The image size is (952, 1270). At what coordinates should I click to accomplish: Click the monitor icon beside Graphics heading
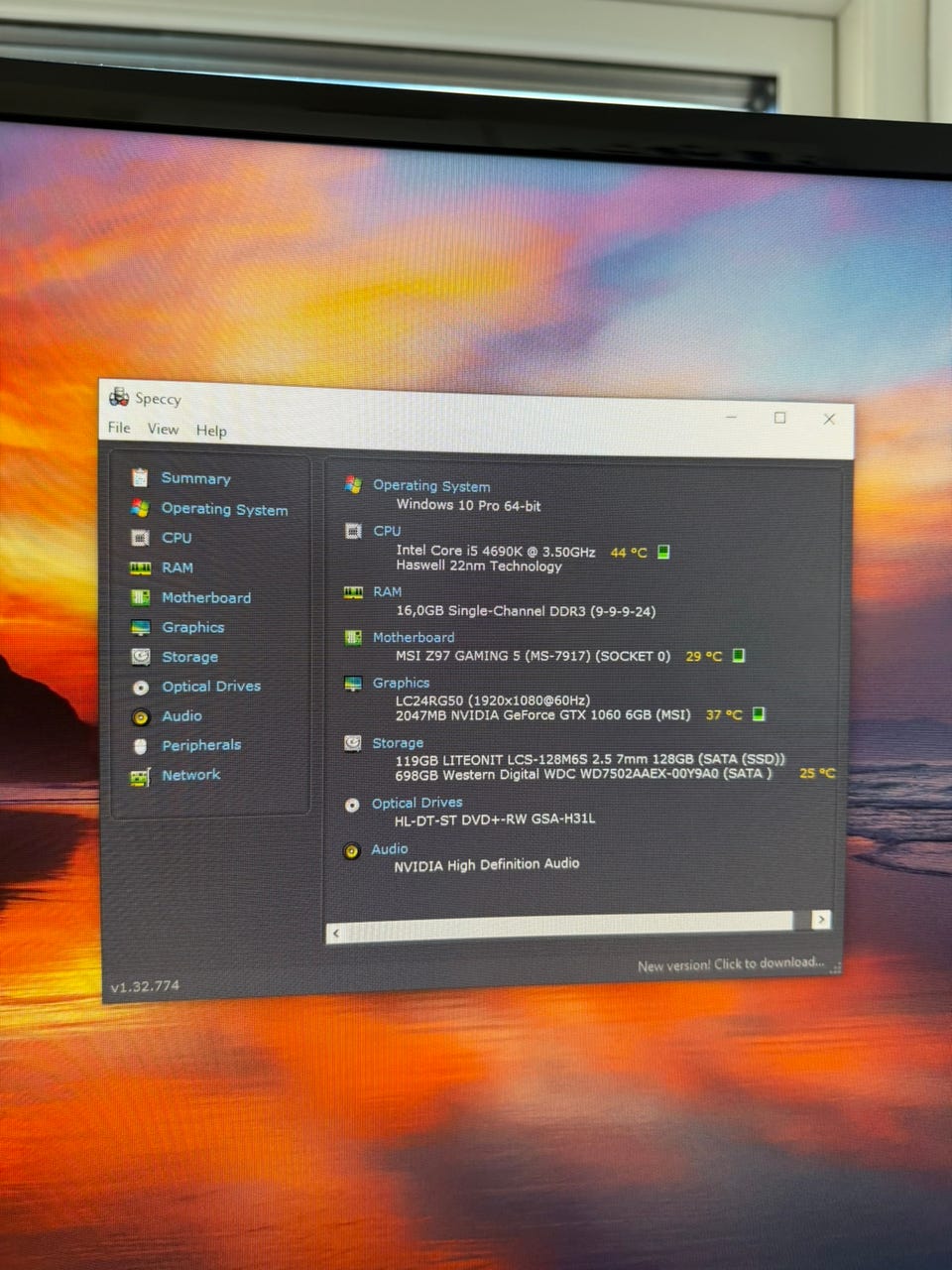pyautogui.click(x=353, y=684)
